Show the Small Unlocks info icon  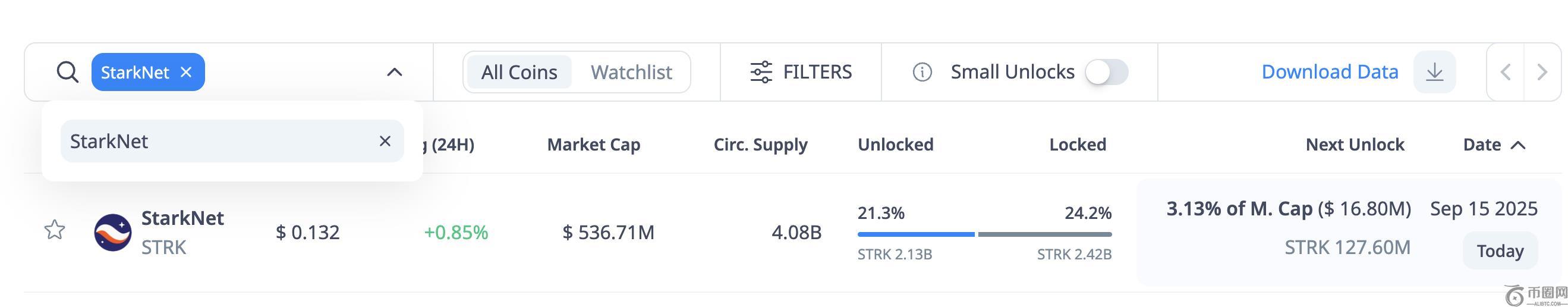click(921, 72)
